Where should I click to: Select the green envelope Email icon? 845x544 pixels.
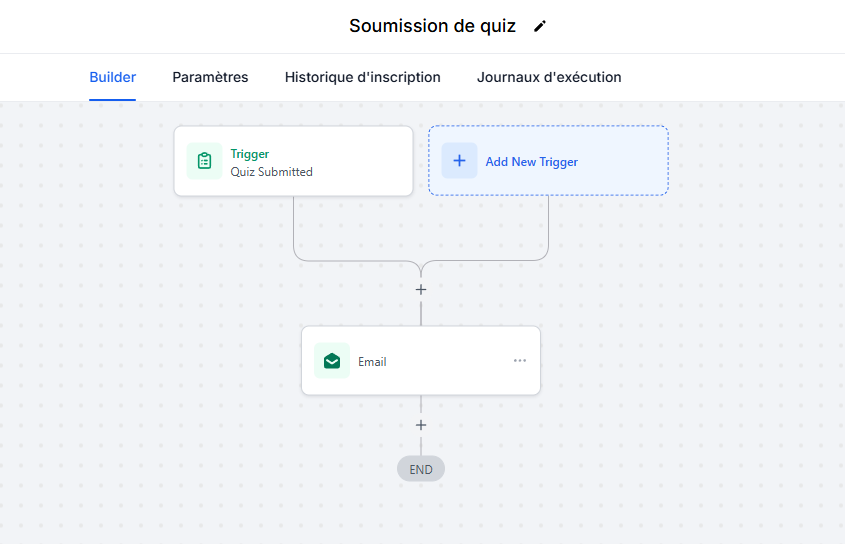332,361
